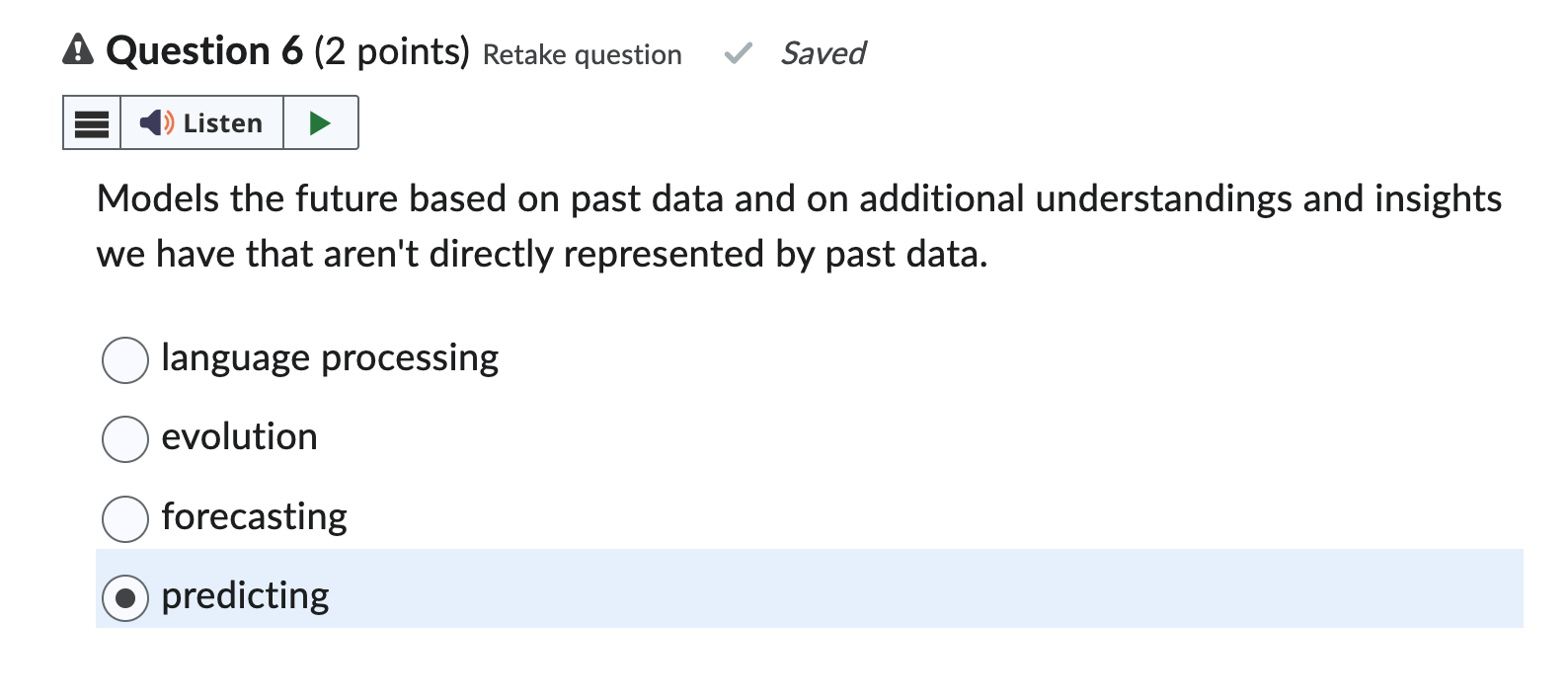The width and height of the screenshot is (1568, 699).
Task: Choose the forecasting radio button
Action: tap(125, 518)
